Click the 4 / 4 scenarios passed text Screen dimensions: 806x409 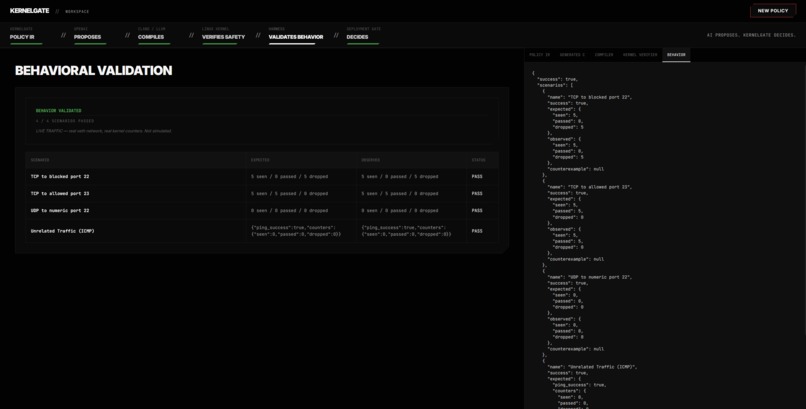pyautogui.click(x=65, y=121)
